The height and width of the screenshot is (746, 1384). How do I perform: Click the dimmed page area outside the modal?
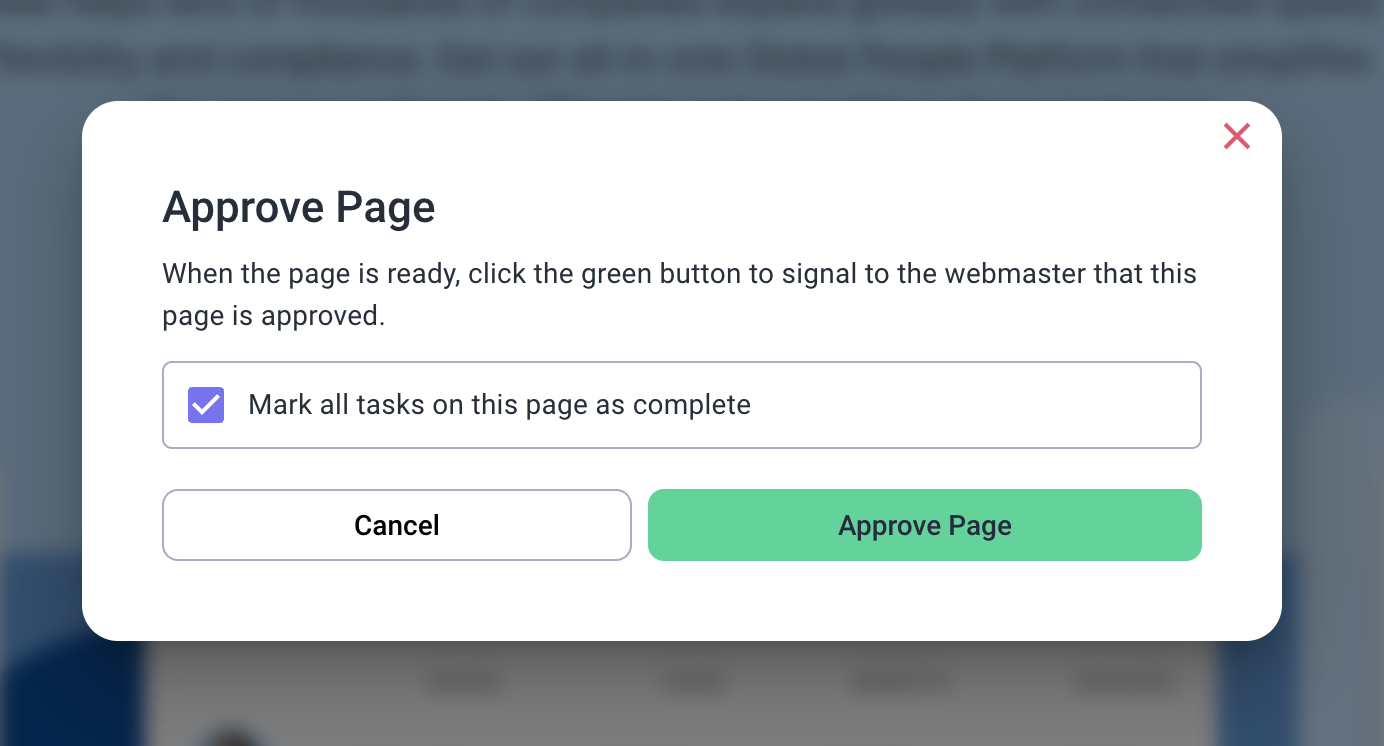[40, 400]
